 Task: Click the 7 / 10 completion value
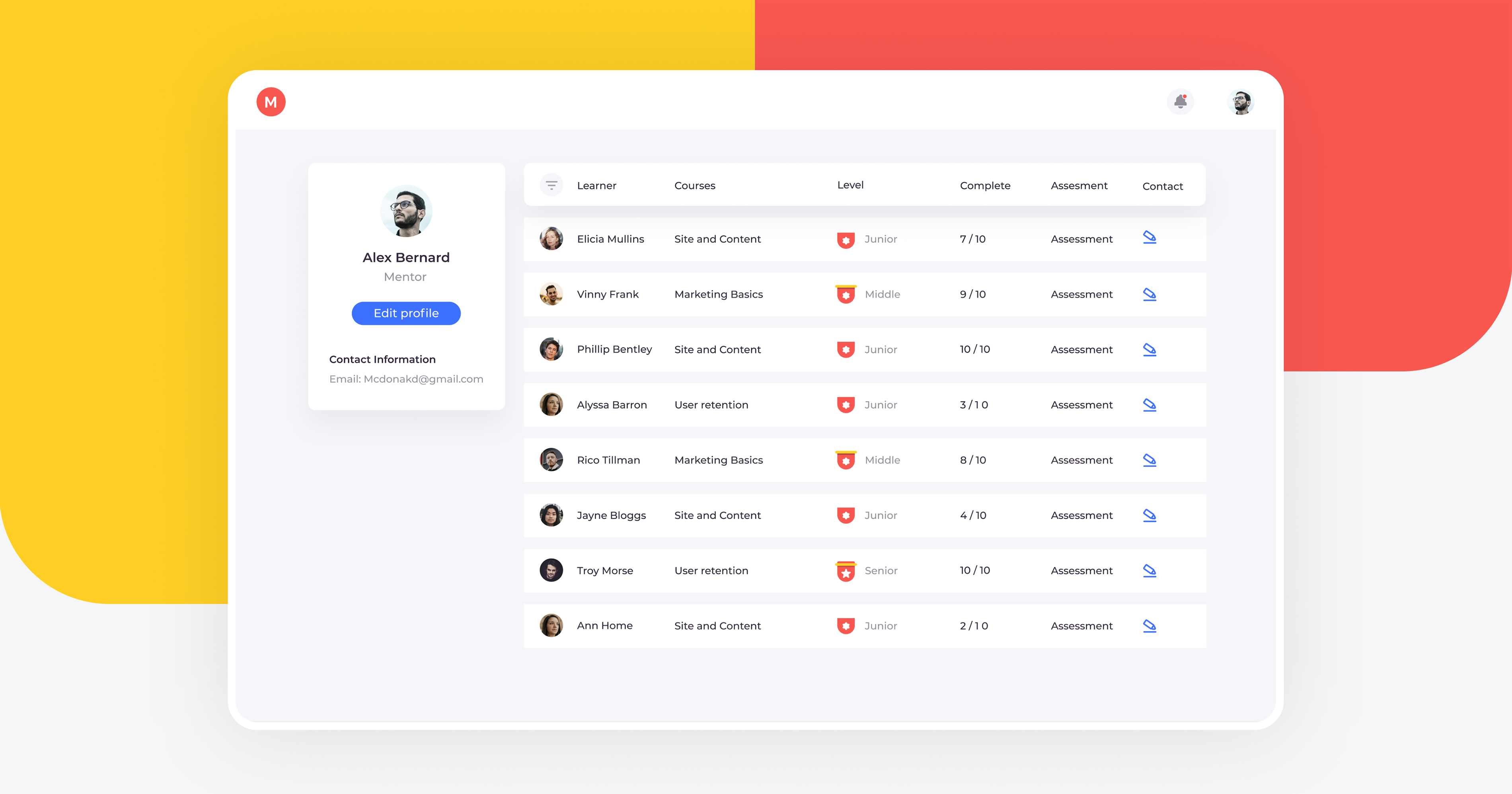972,239
